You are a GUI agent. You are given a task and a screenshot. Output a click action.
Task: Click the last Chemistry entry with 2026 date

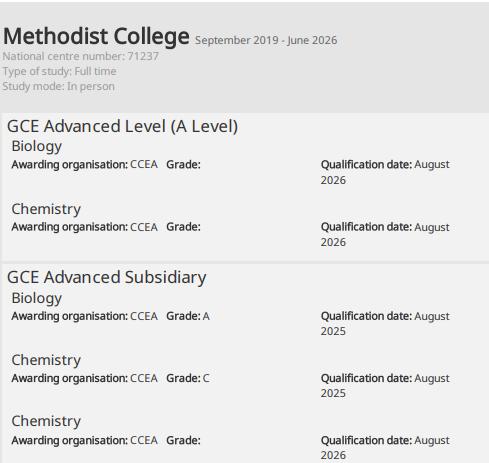point(46,421)
